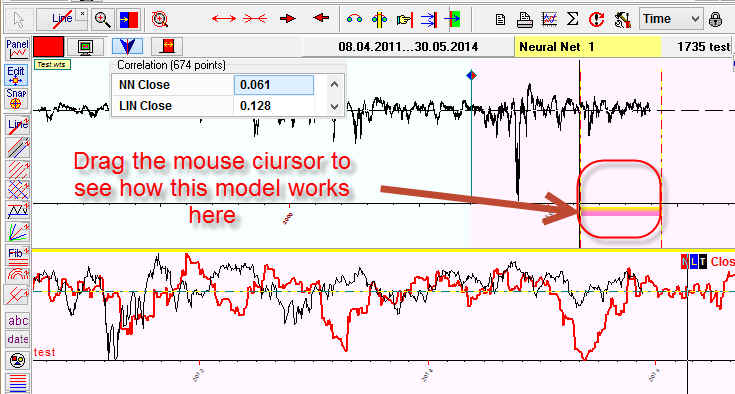Toggle the blue V-shaped button
Screen dimensions: 735x394
127,46
